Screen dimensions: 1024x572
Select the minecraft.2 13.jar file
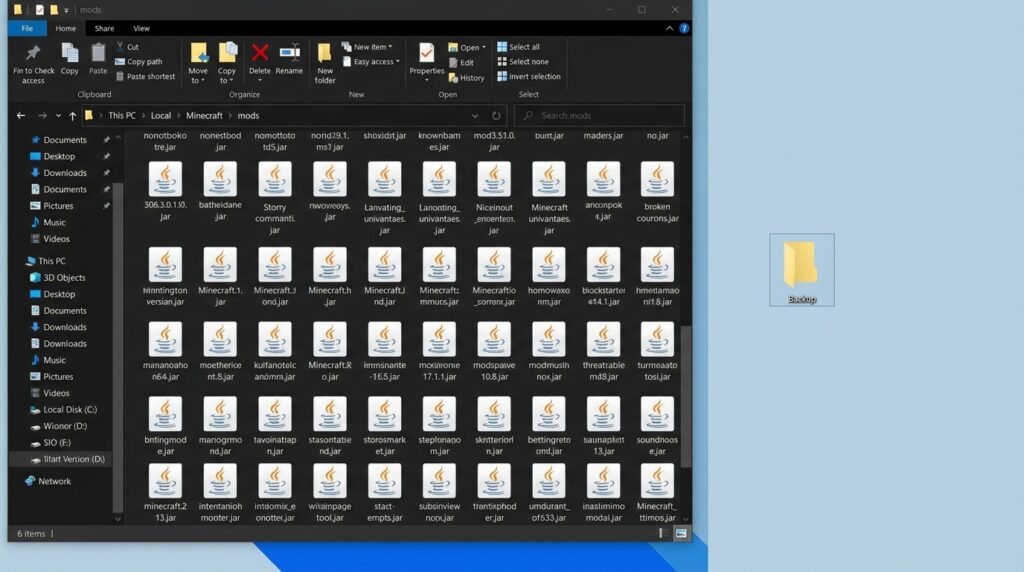click(165, 493)
